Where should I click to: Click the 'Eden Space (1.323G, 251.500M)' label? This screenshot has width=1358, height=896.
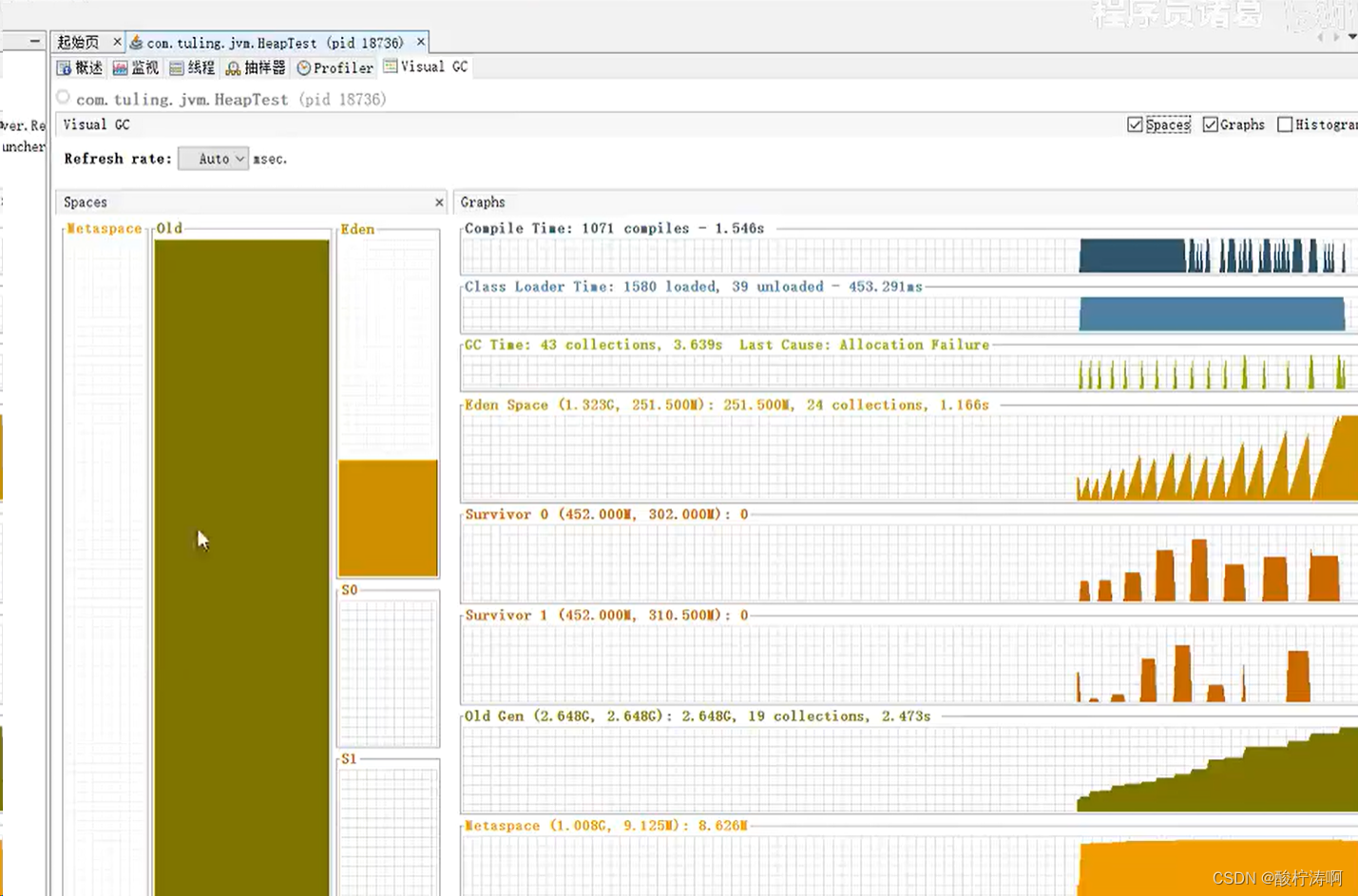click(x=727, y=405)
